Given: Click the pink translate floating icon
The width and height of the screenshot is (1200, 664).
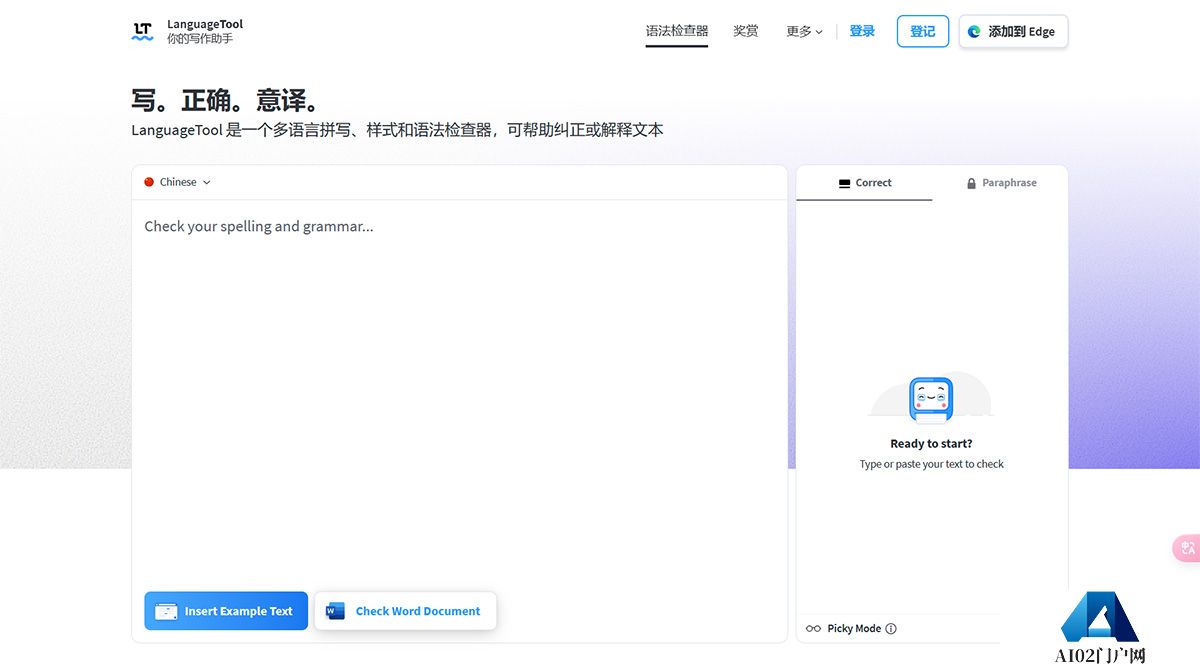Looking at the screenshot, I should coord(1186,548).
